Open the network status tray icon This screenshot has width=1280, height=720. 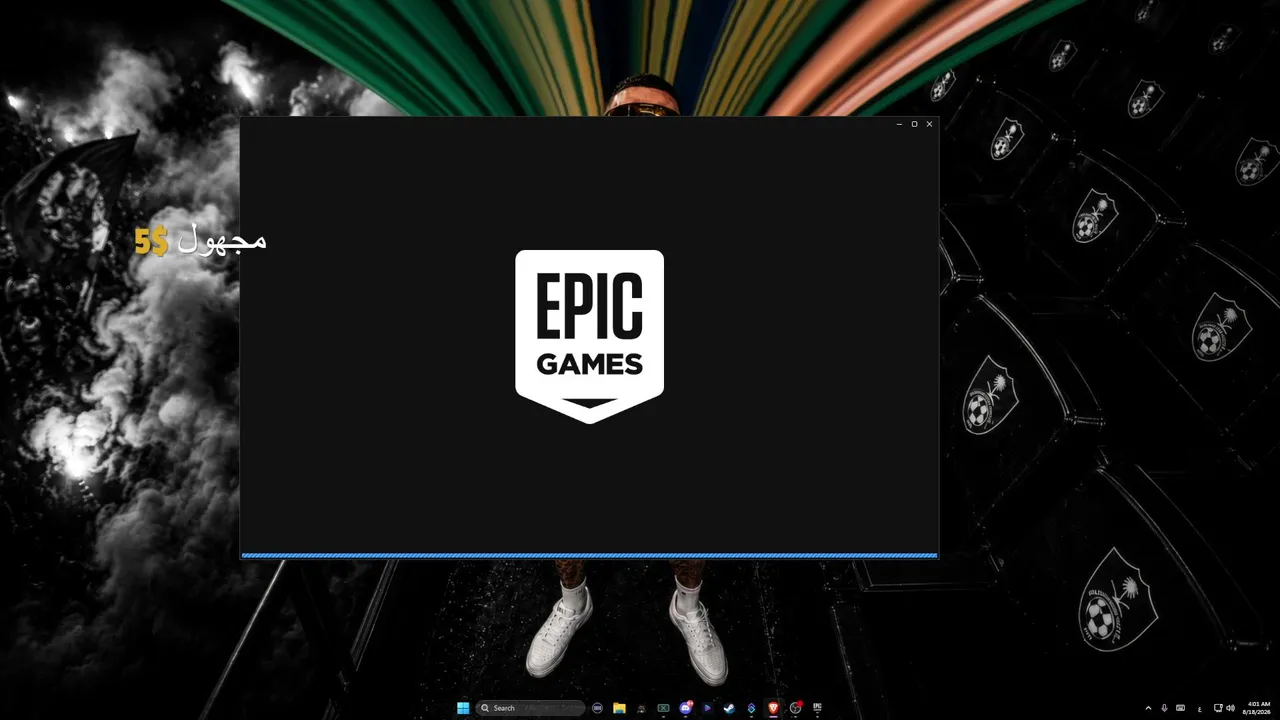pos(1217,708)
